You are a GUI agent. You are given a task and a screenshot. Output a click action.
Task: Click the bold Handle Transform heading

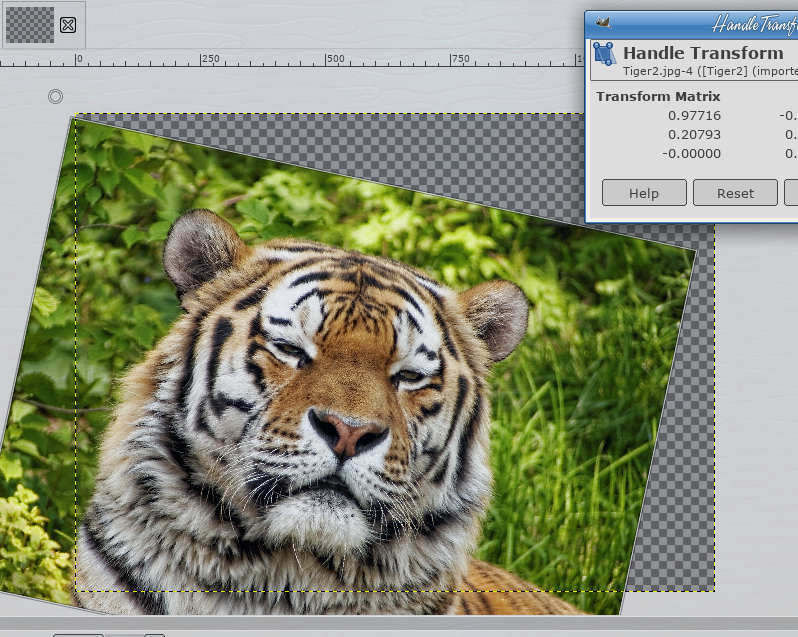click(703, 53)
